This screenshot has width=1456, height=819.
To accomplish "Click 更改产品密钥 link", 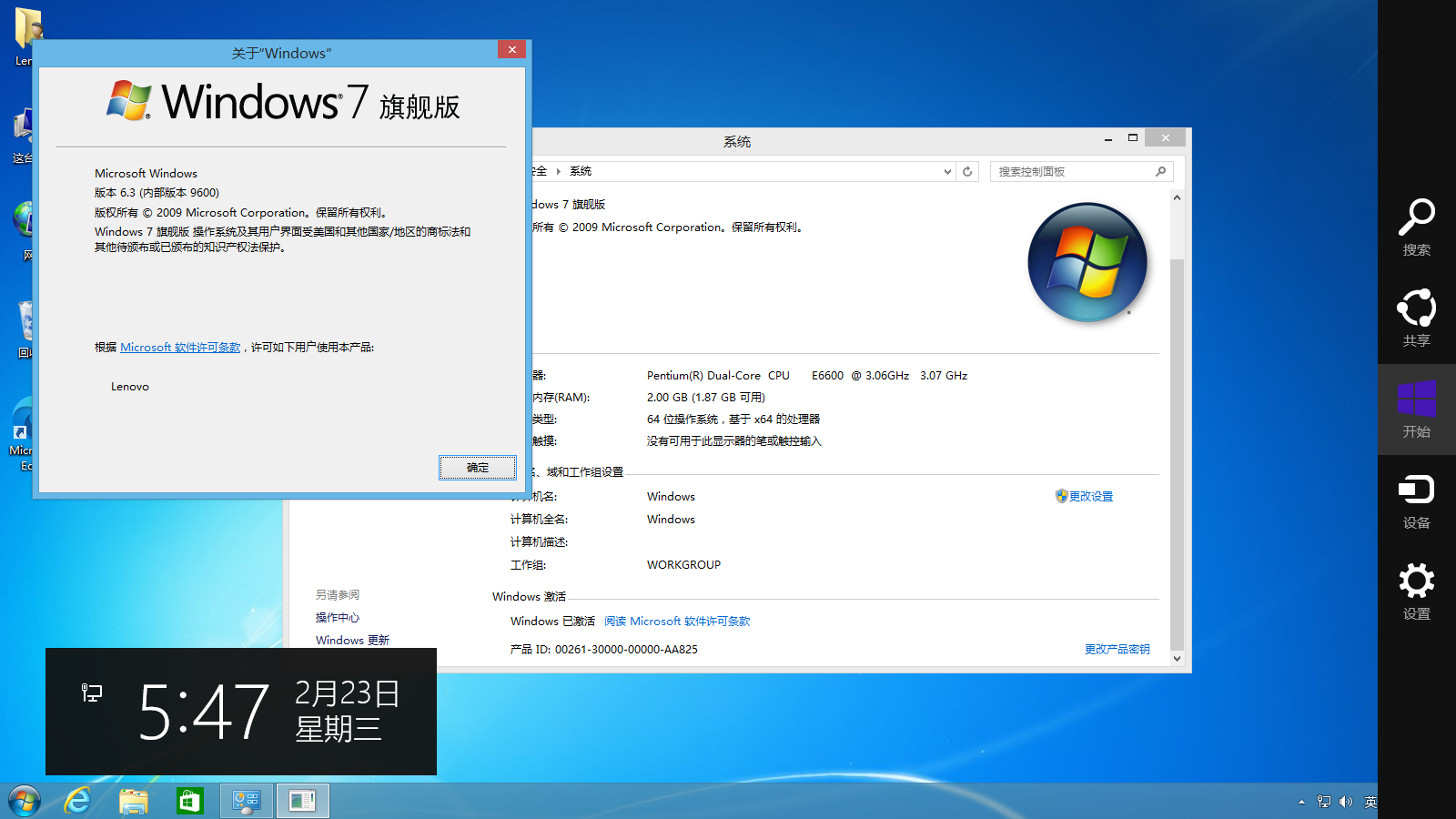I will 1117,650.
